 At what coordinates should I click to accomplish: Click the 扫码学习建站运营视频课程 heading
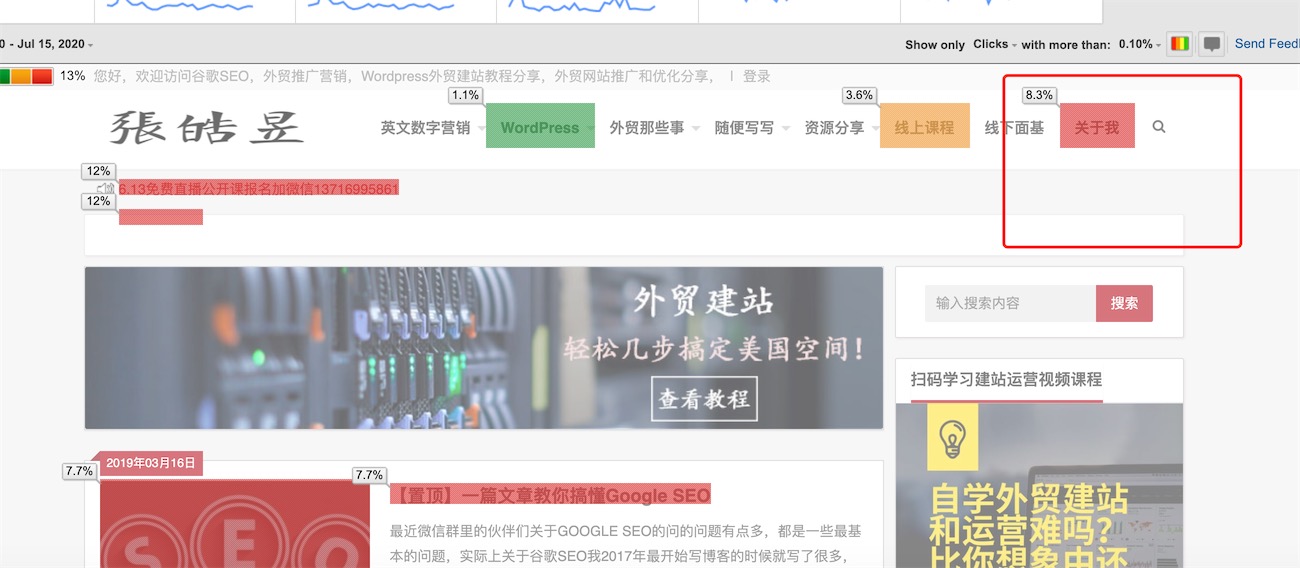pos(1006,380)
